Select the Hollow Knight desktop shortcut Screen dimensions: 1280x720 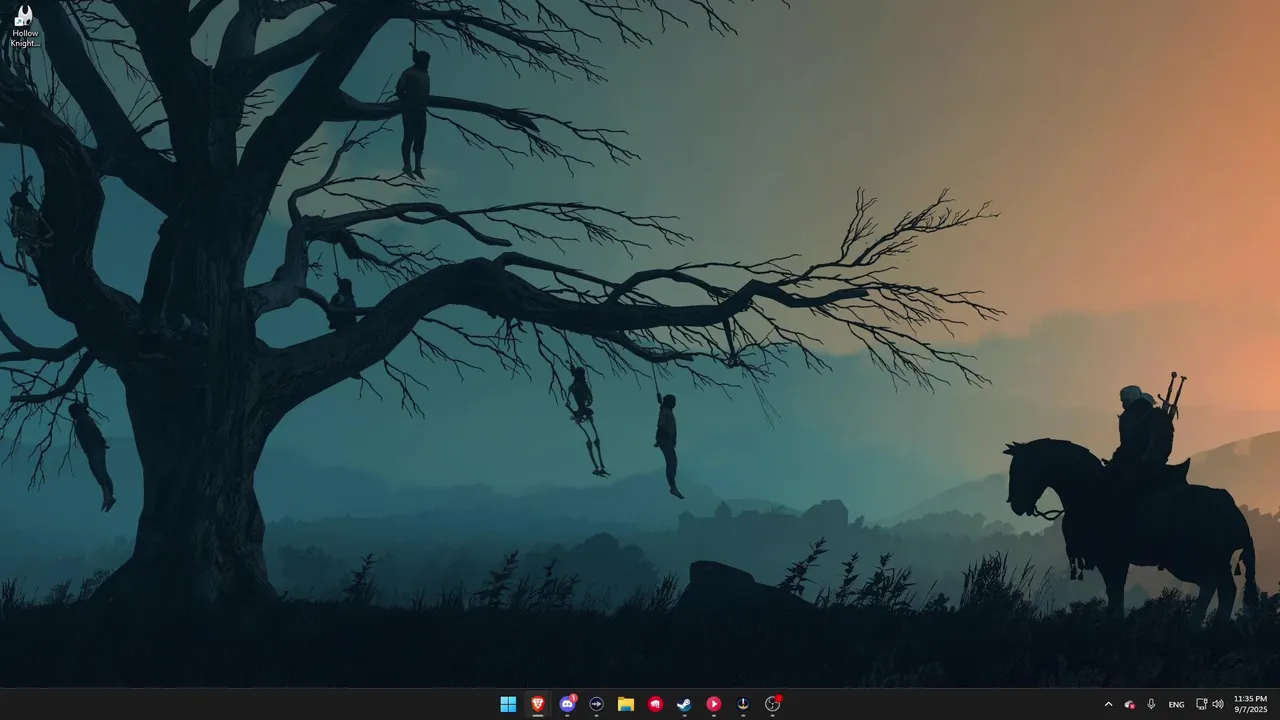pos(24,26)
